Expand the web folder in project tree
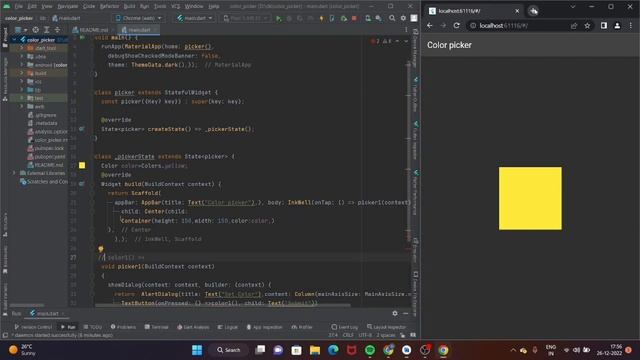Image resolution: width=640 pixels, height=360 pixels. tap(22, 107)
